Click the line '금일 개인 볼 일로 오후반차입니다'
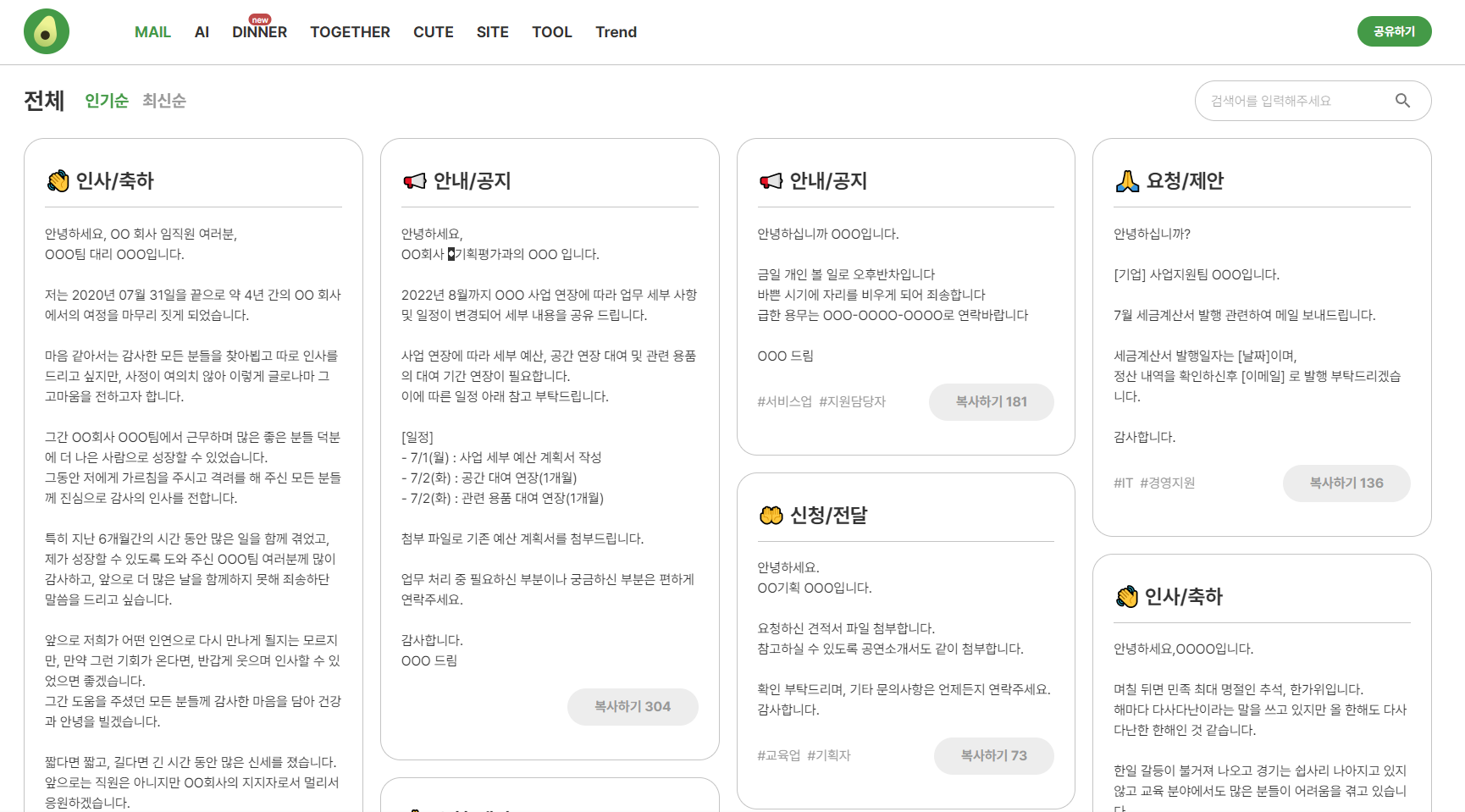The image size is (1465, 812). [846, 274]
